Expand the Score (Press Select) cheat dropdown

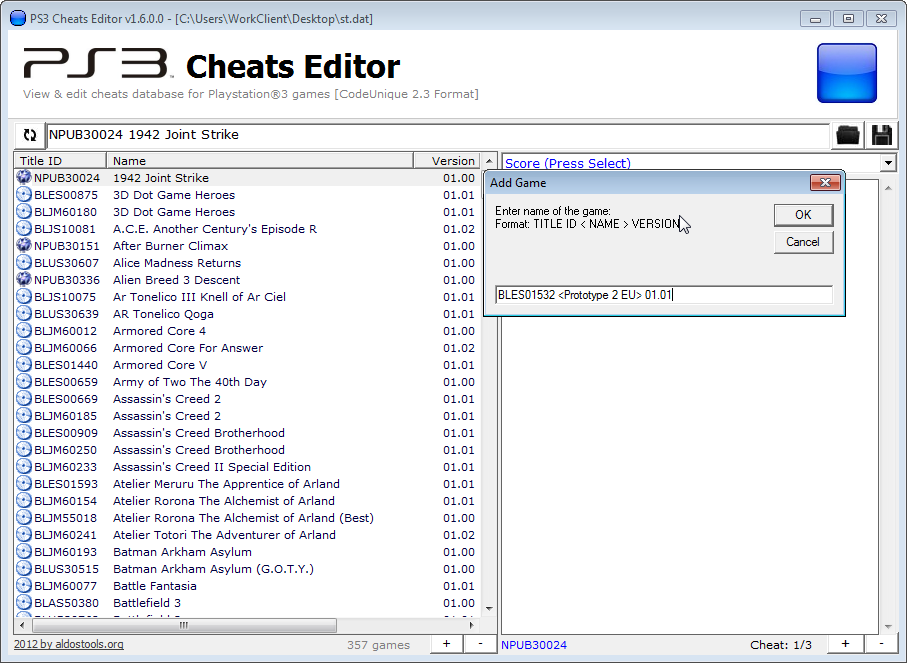click(x=887, y=163)
